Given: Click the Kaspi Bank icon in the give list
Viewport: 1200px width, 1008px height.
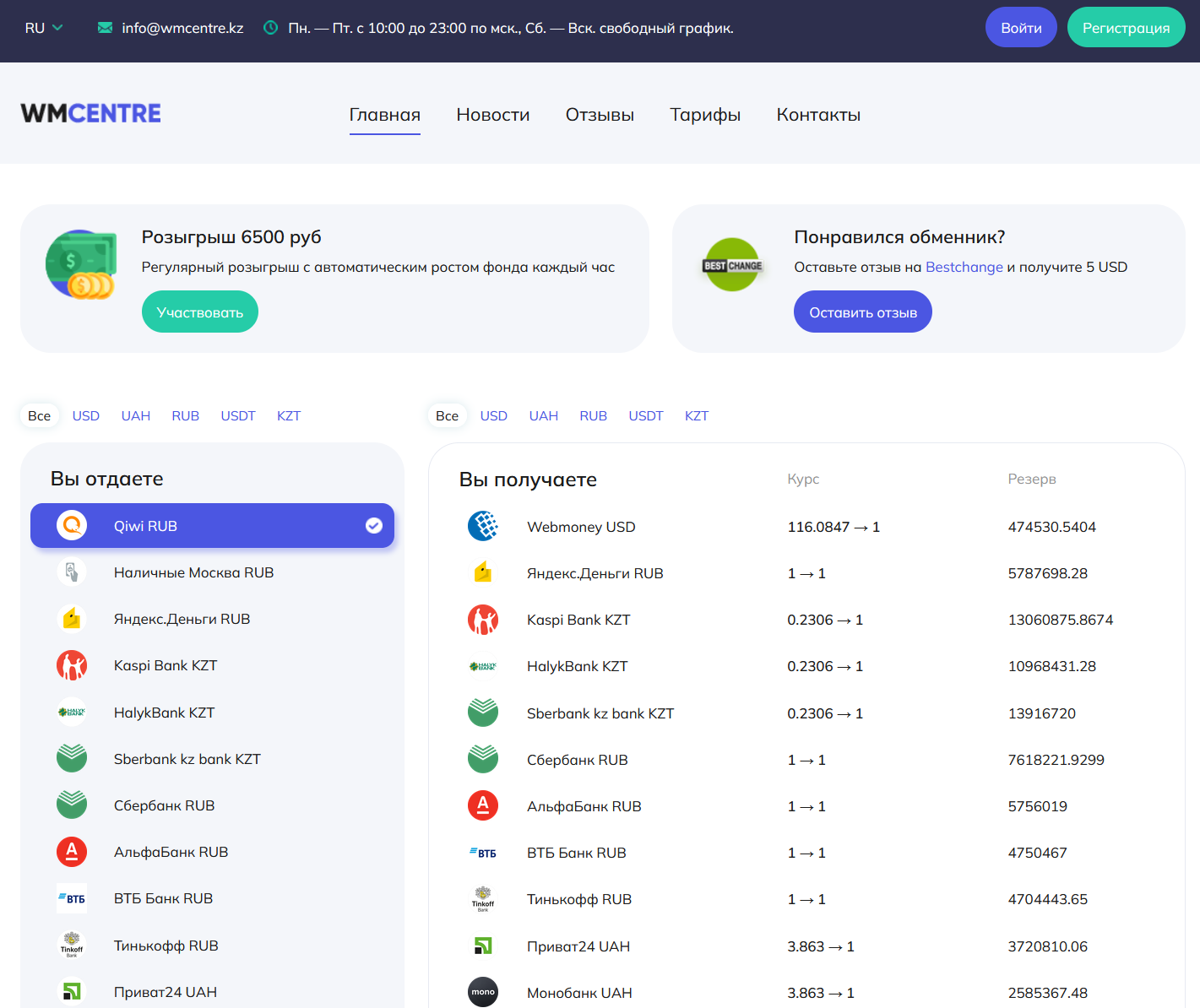Looking at the screenshot, I should (x=72, y=665).
